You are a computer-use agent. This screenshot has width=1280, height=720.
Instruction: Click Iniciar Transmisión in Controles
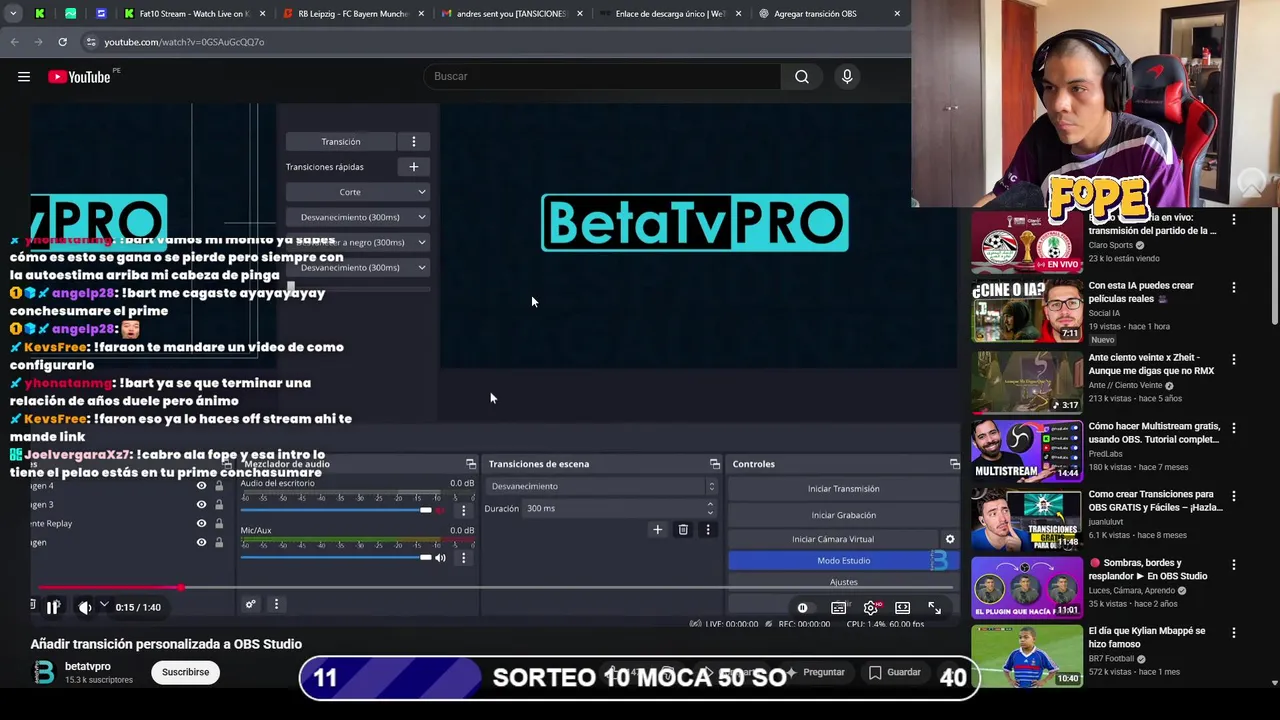coord(843,489)
